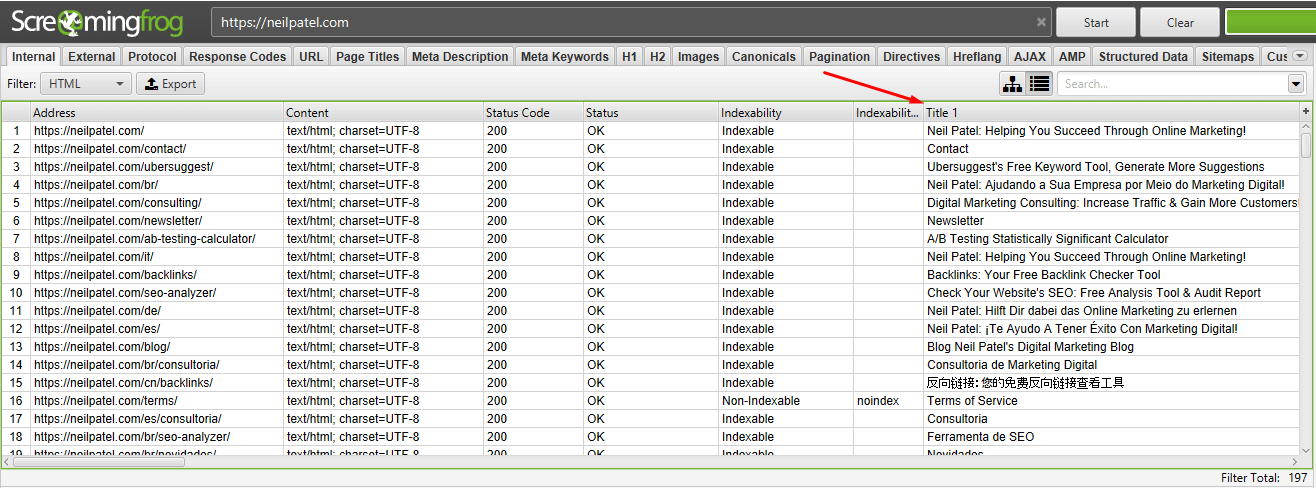Image resolution: width=1316 pixels, height=488 pixels.
Task: Sort by Indexability column header
Action: pos(786,113)
